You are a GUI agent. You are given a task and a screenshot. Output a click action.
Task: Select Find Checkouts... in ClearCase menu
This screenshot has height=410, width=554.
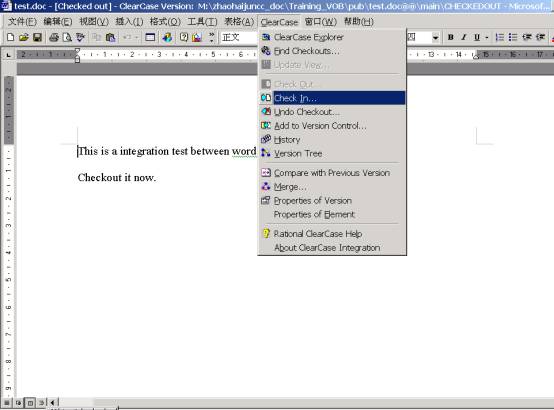point(332,51)
